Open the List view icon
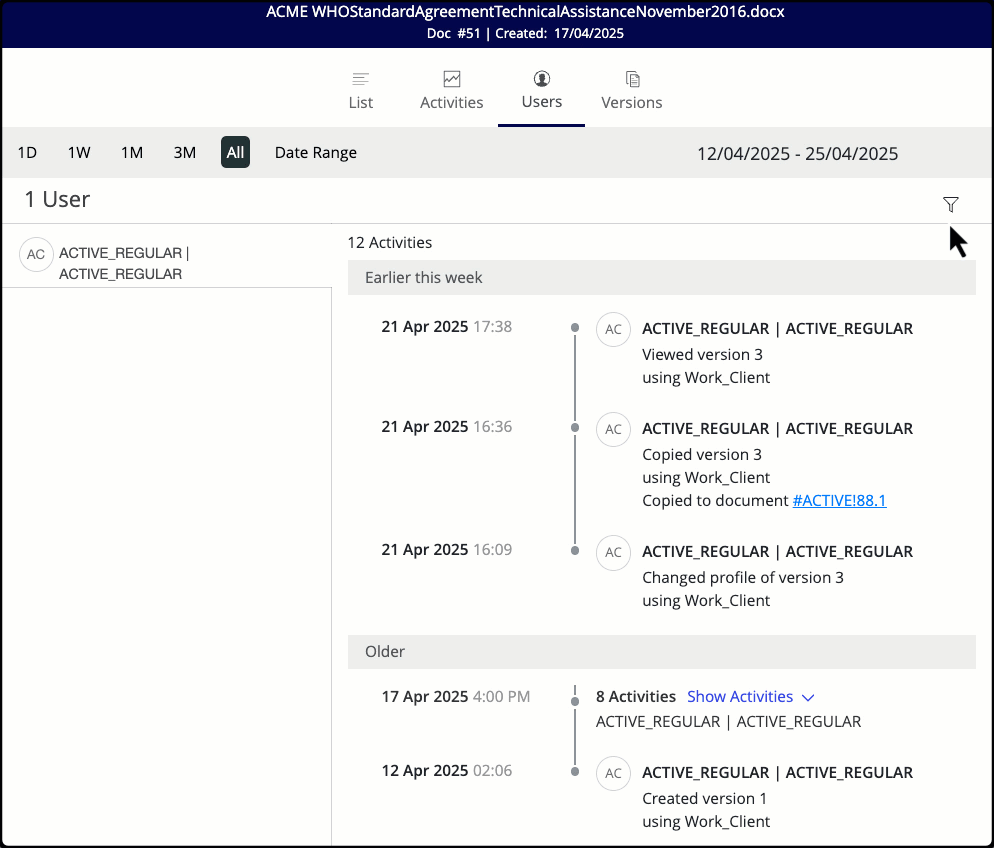Image resolution: width=994 pixels, height=848 pixels. pyautogui.click(x=360, y=77)
